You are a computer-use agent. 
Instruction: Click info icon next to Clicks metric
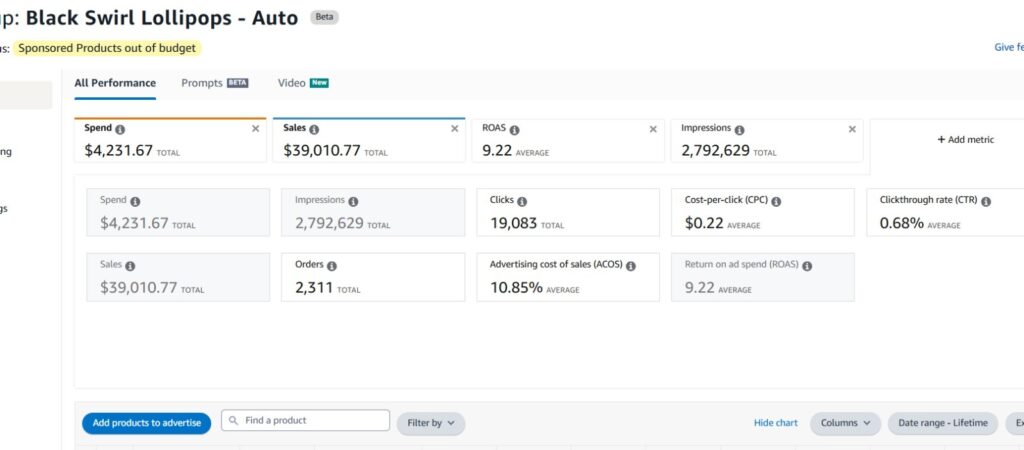(x=522, y=201)
